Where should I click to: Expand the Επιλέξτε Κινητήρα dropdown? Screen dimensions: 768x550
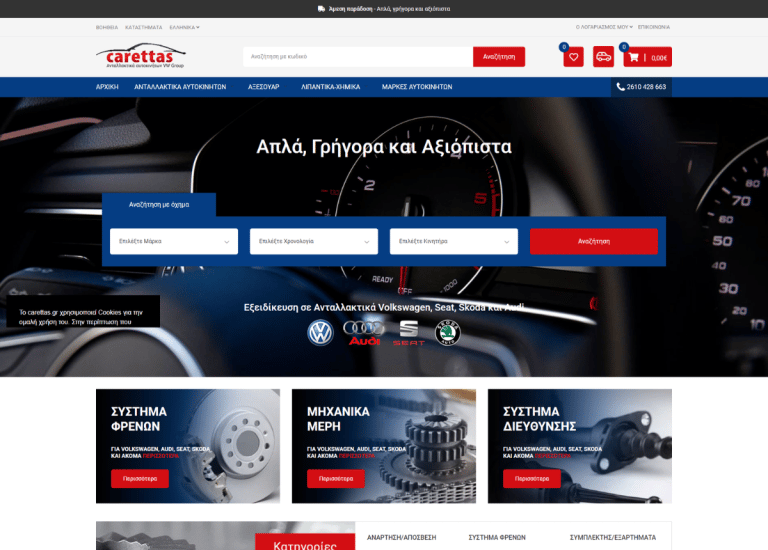pos(454,241)
